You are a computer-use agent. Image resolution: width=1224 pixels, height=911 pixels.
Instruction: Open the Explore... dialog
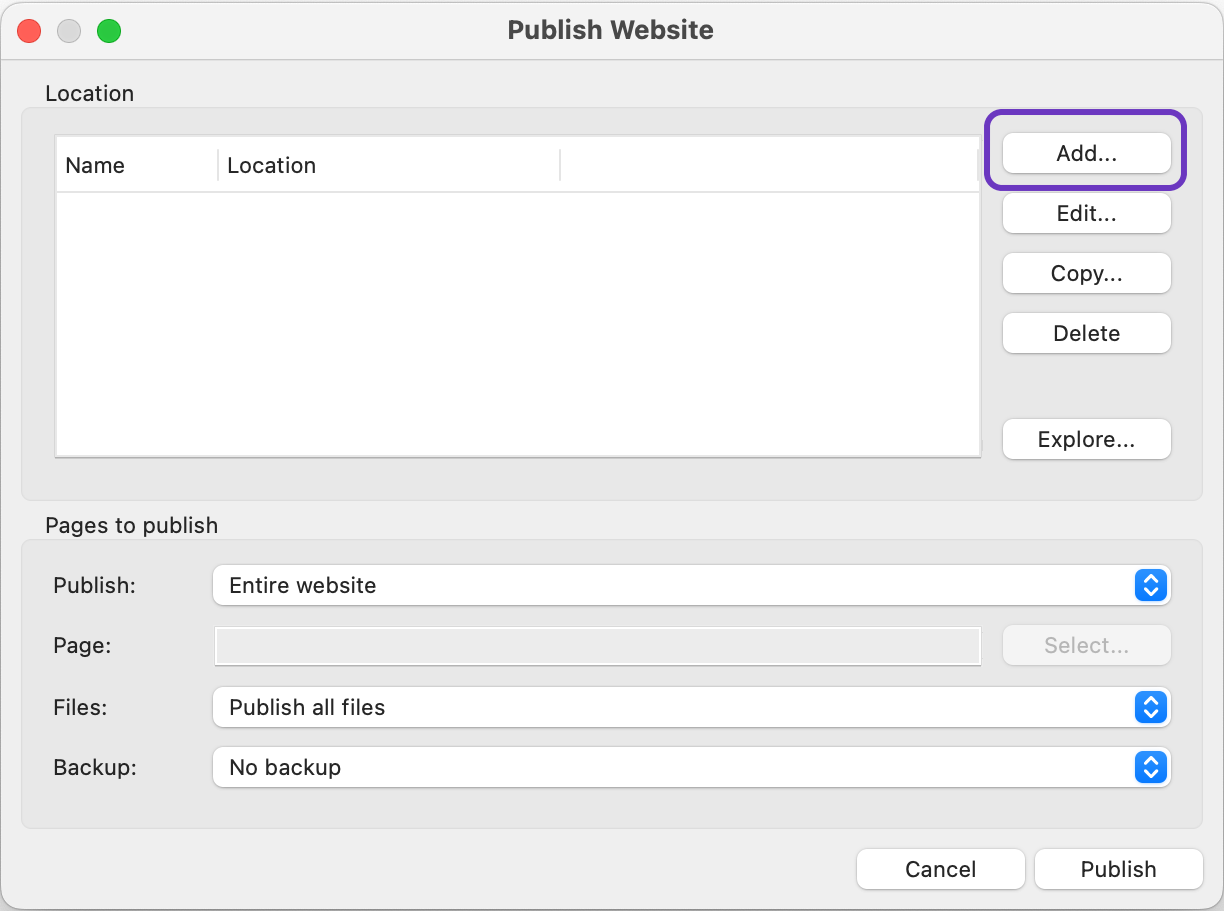pyautogui.click(x=1086, y=440)
